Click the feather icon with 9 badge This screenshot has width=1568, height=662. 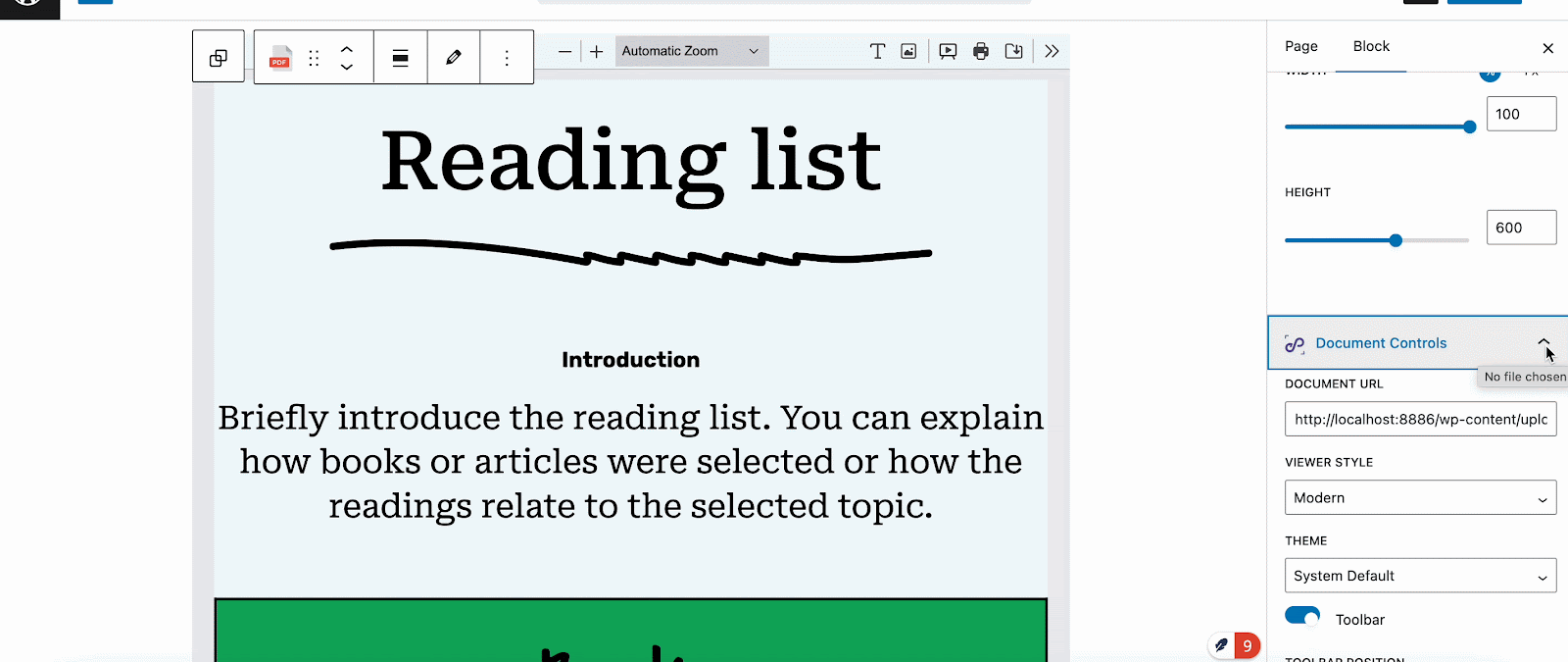1234,645
